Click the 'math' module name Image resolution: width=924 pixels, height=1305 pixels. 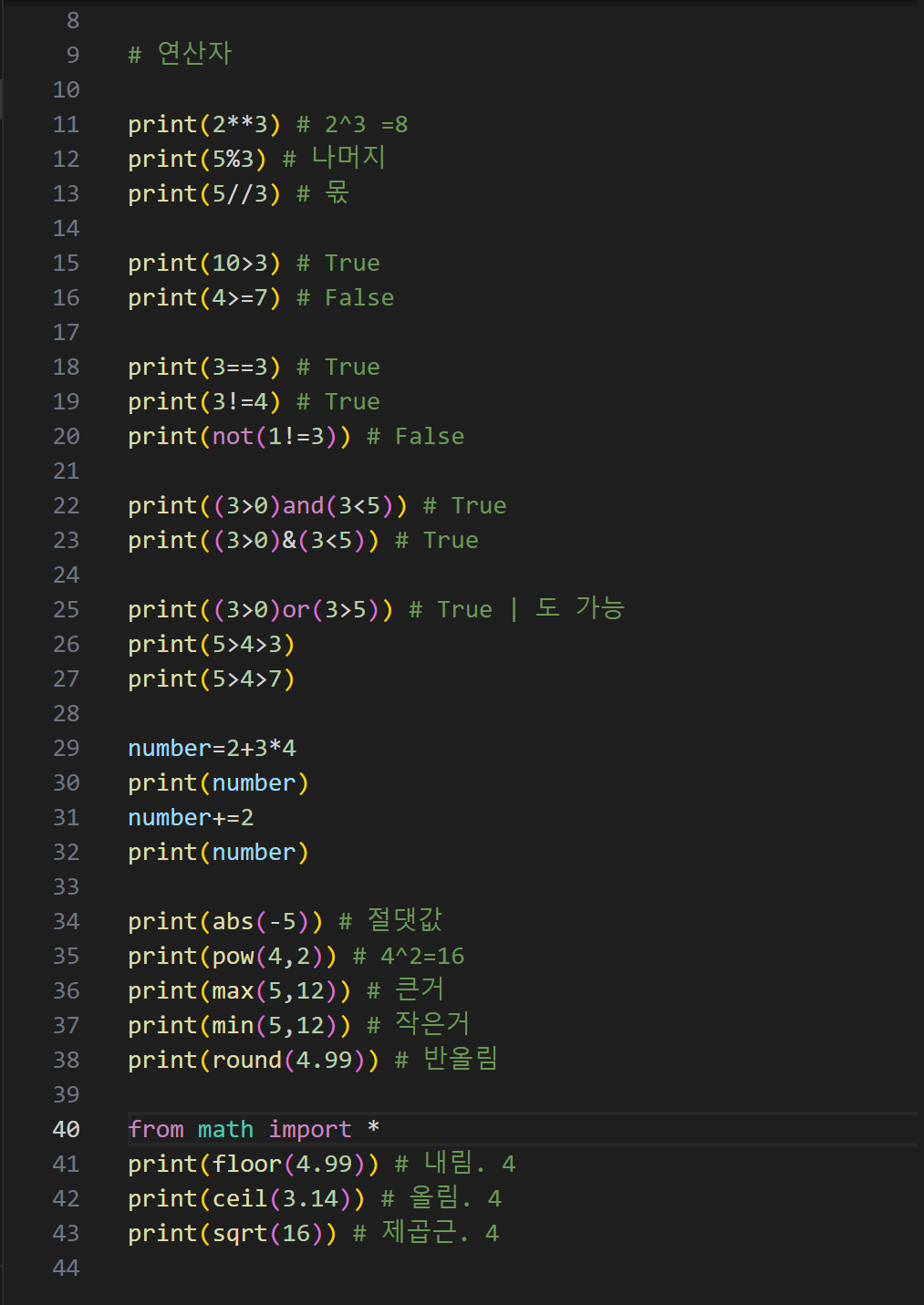coord(225,1129)
